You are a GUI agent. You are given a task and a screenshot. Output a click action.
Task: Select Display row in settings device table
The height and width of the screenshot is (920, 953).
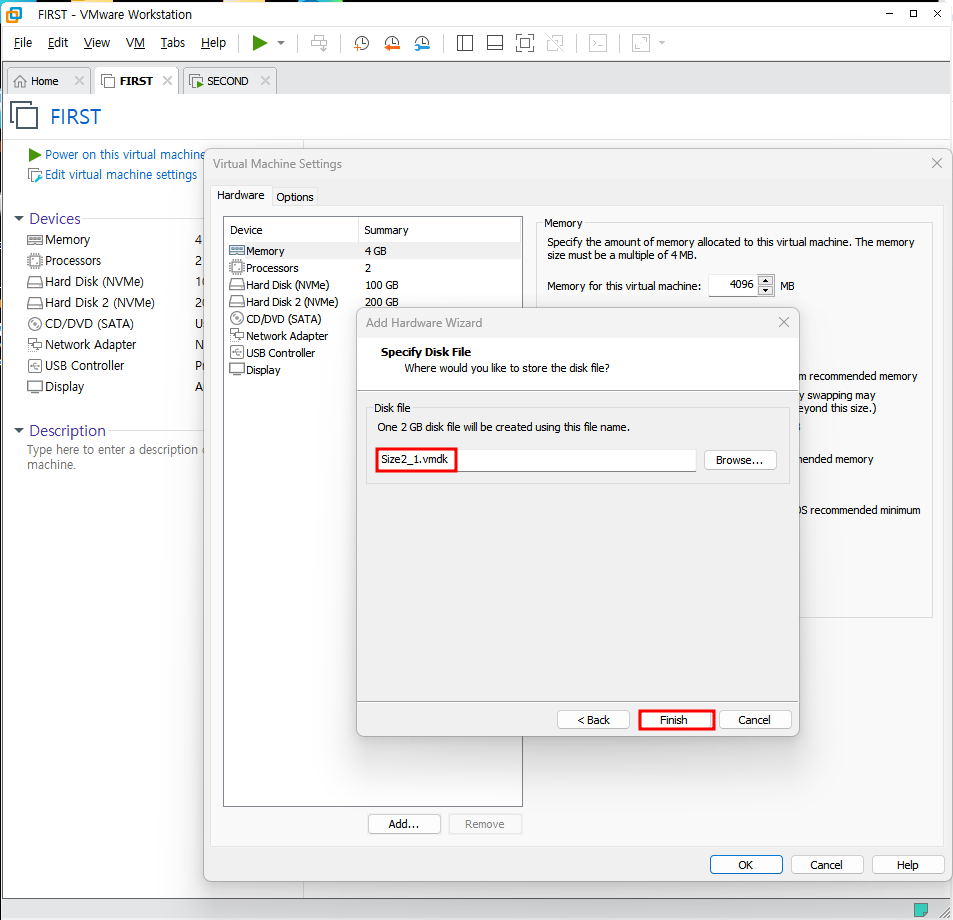tap(292, 370)
